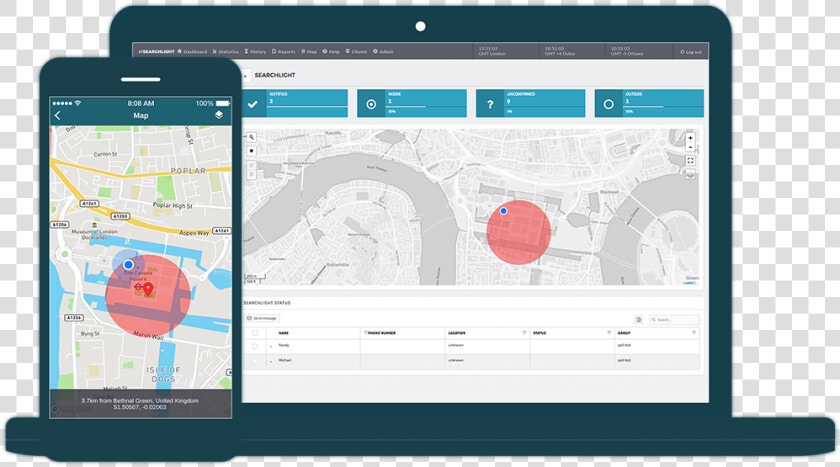This screenshot has height=467, width=840.
Task: Open the Clients menu item
Action: click(x=356, y=51)
